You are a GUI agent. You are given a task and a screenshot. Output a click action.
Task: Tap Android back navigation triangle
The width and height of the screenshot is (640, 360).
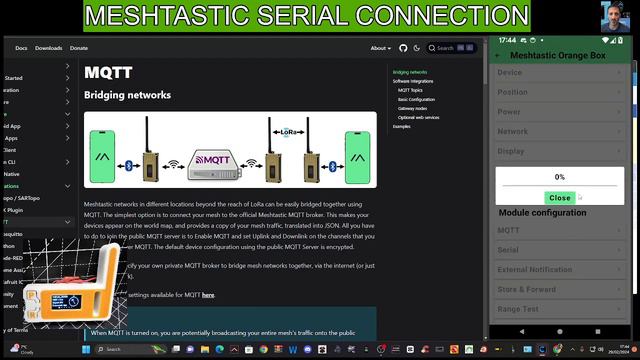tap(522, 331)
